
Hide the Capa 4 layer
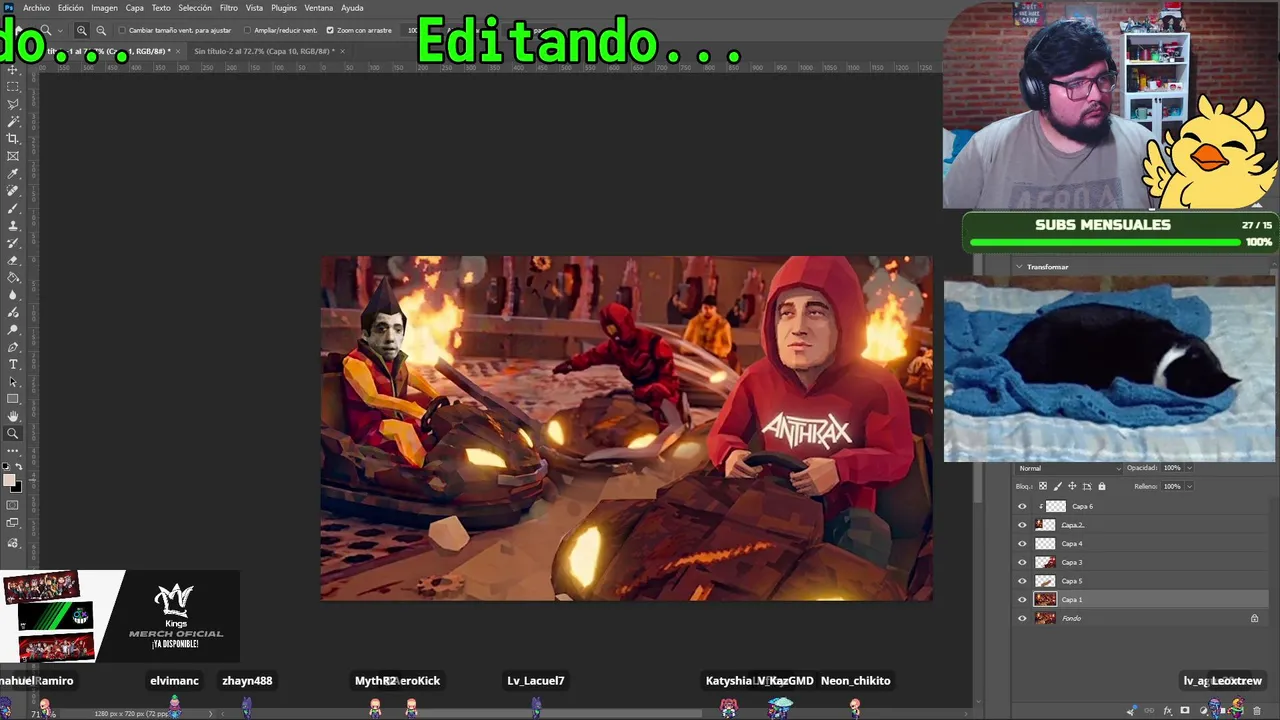[1022, 544]
